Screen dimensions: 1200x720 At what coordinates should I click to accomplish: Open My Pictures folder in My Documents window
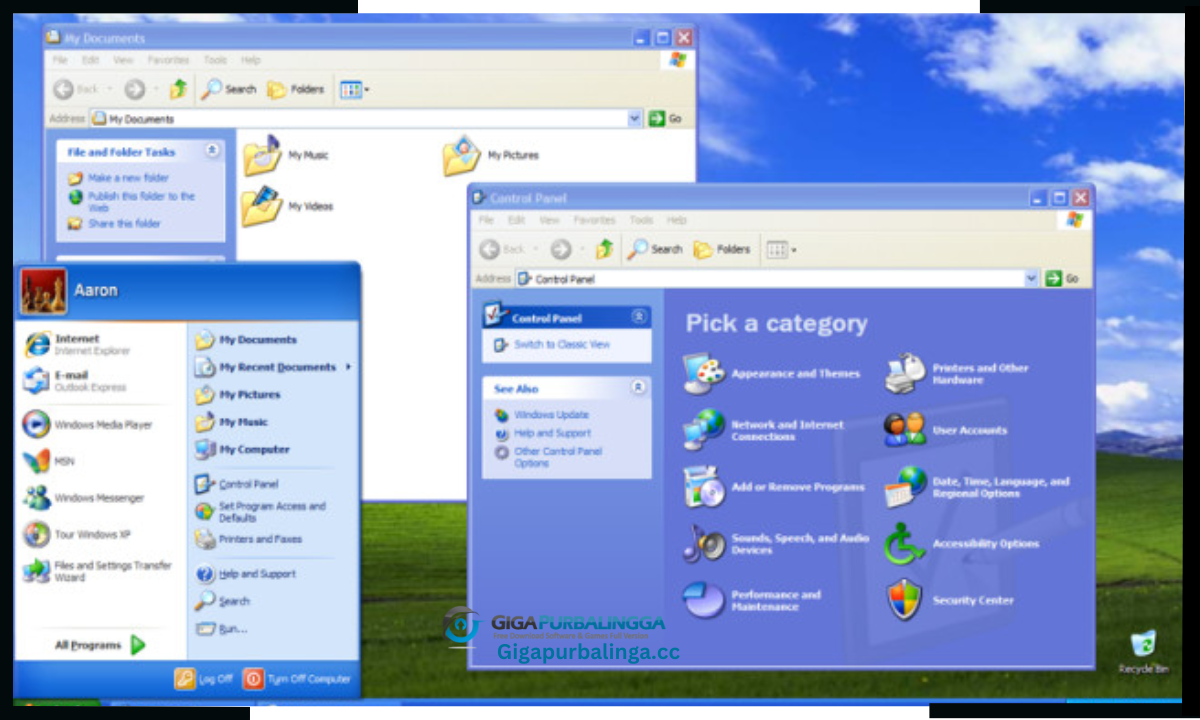tap(491, 155)
